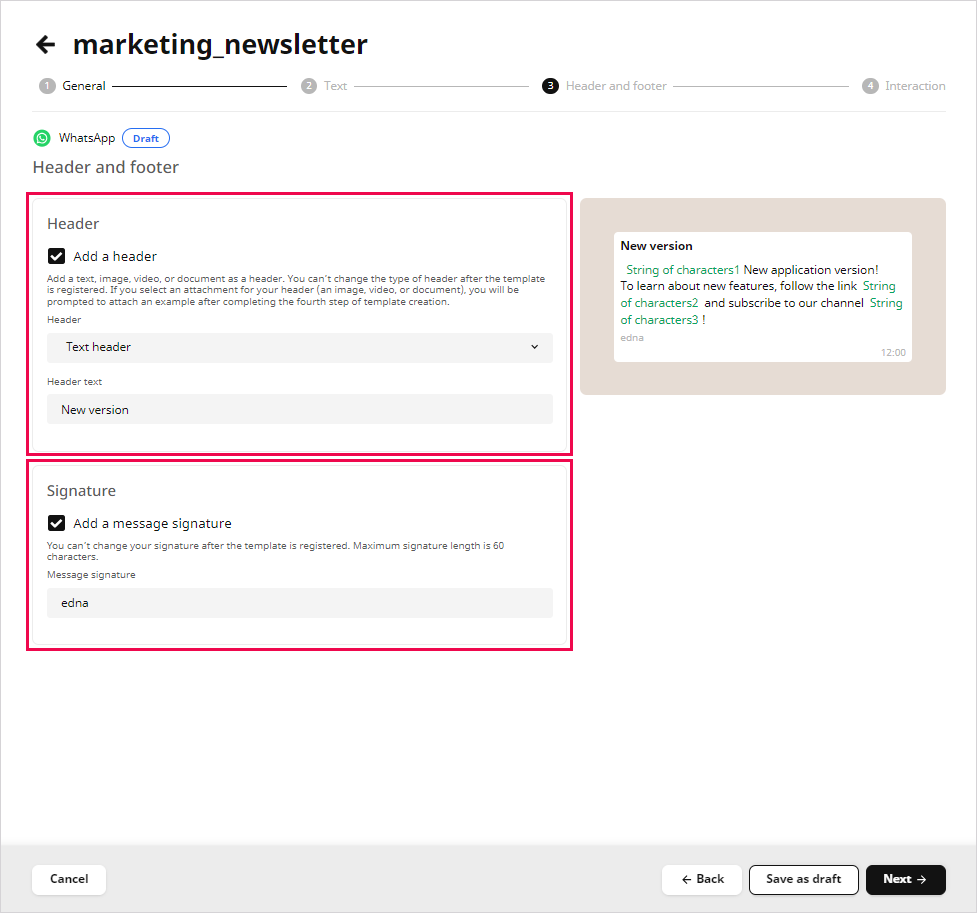Focus the Message signature input field
This screenshot has height=913, width=977.
299,603
